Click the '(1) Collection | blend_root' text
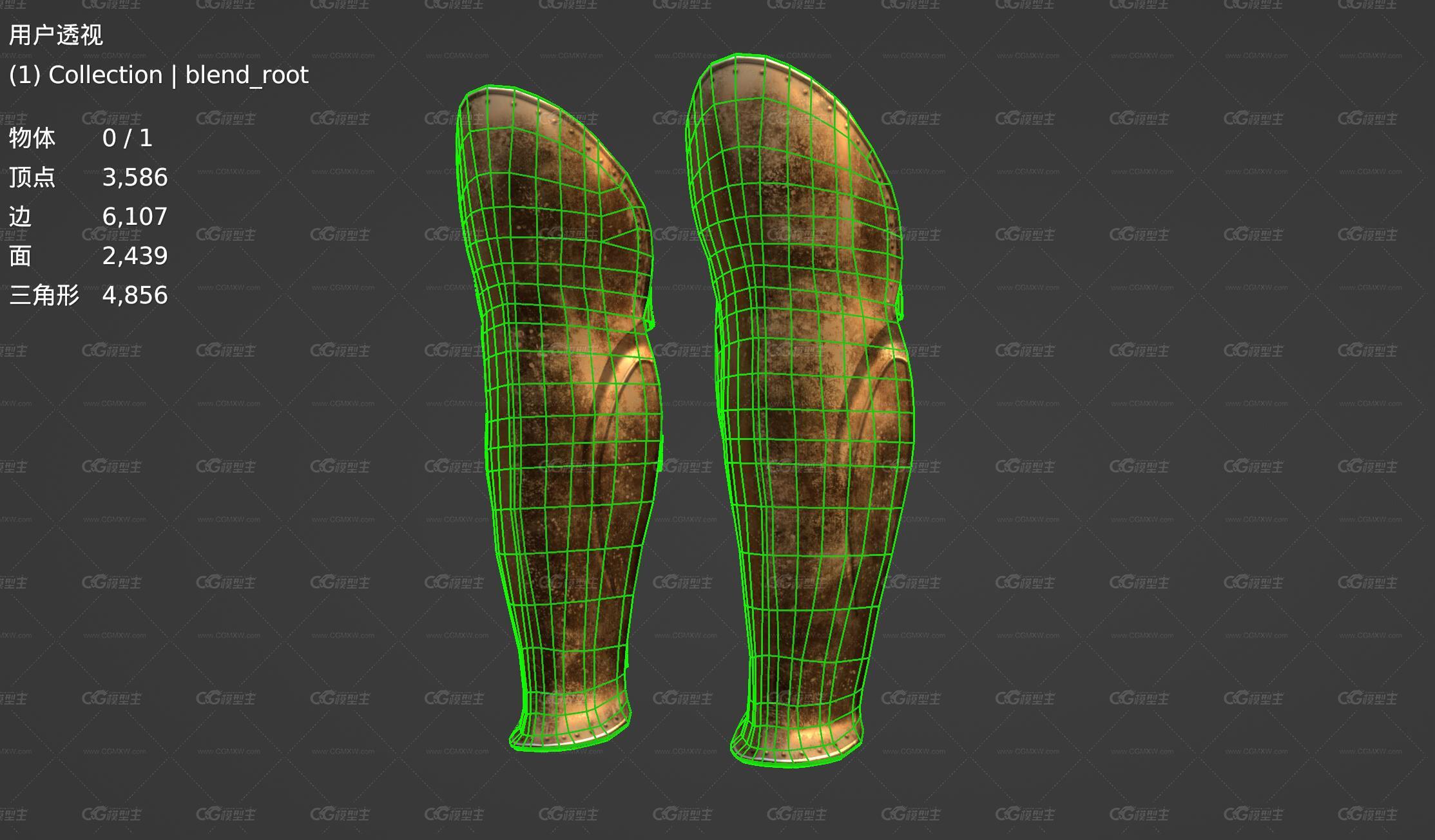Image resolution: width=1435 pixels, height=840 pixels. pyautogui.click(x=159, y=75)
